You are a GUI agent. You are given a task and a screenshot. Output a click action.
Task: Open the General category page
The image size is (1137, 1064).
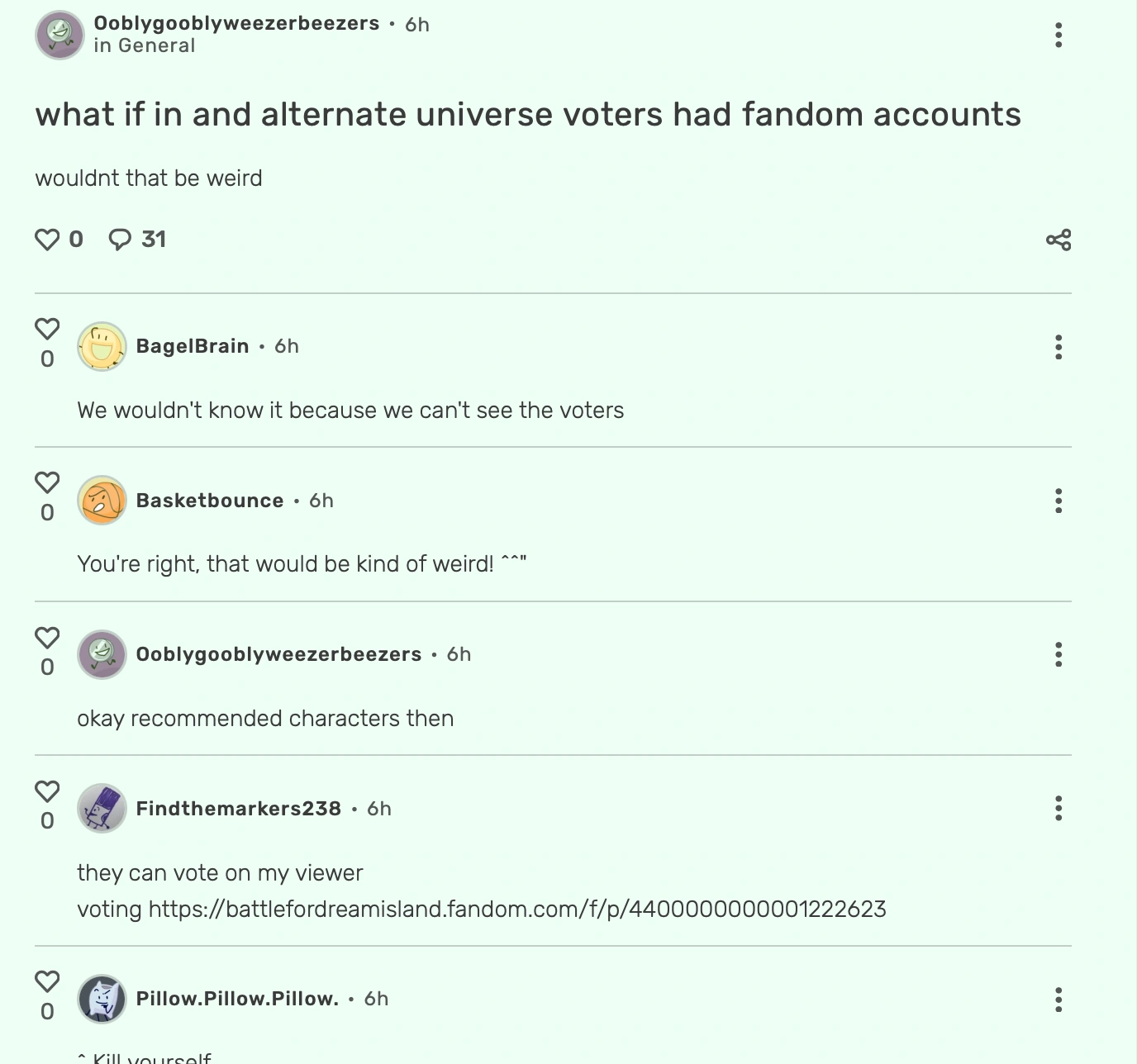159,46
